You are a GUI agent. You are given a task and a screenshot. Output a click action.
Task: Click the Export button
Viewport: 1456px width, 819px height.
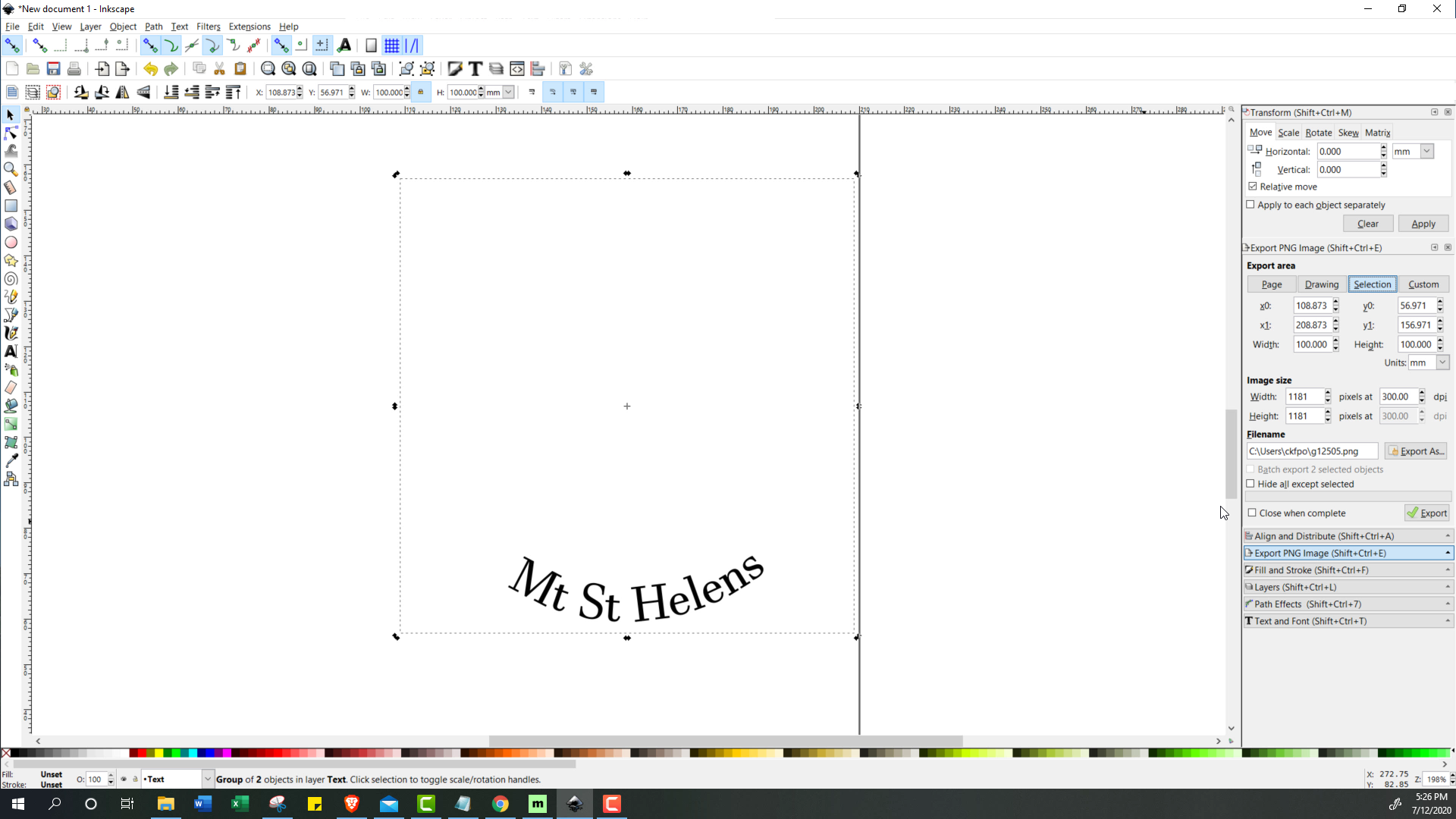1427,513
